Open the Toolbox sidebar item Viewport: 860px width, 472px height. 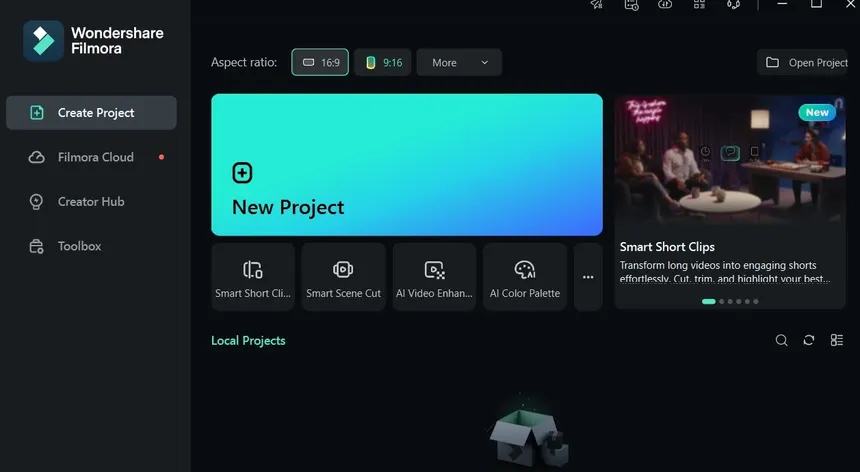tap(79, 246)
